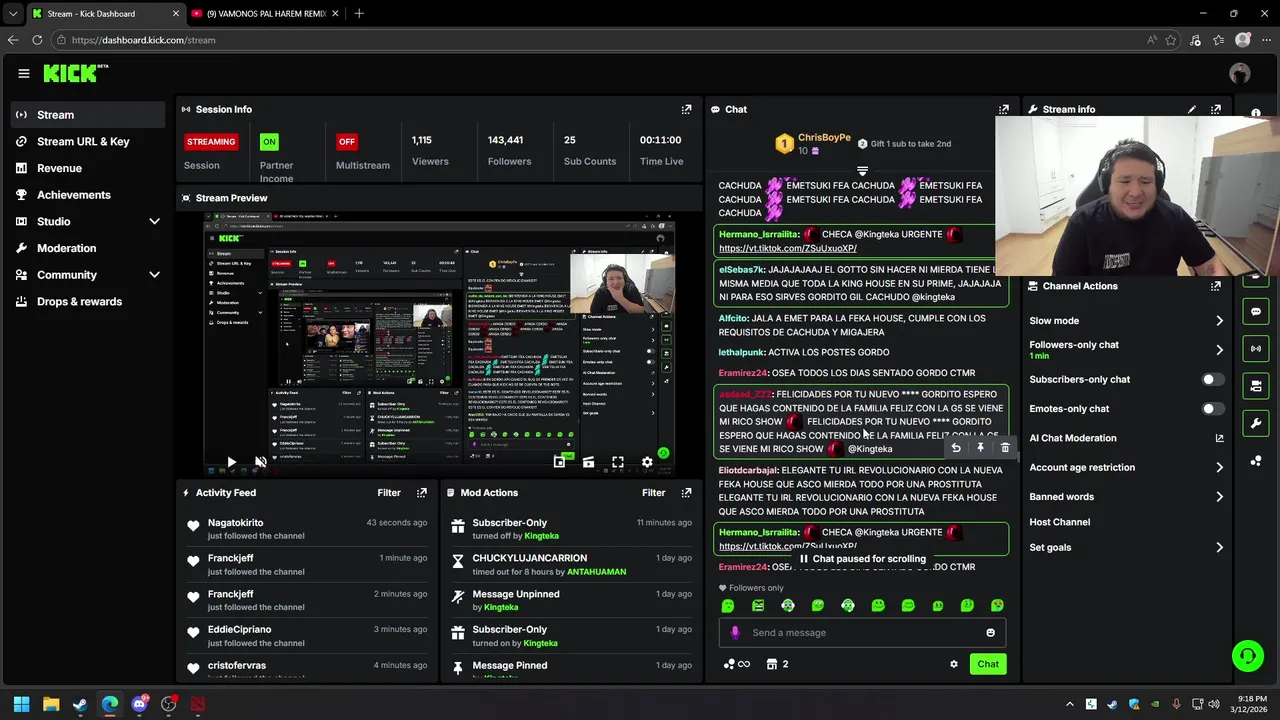
Task: Click the Edge browser taskbar icon
Action: pyautogui.click(x=110, y=704)
